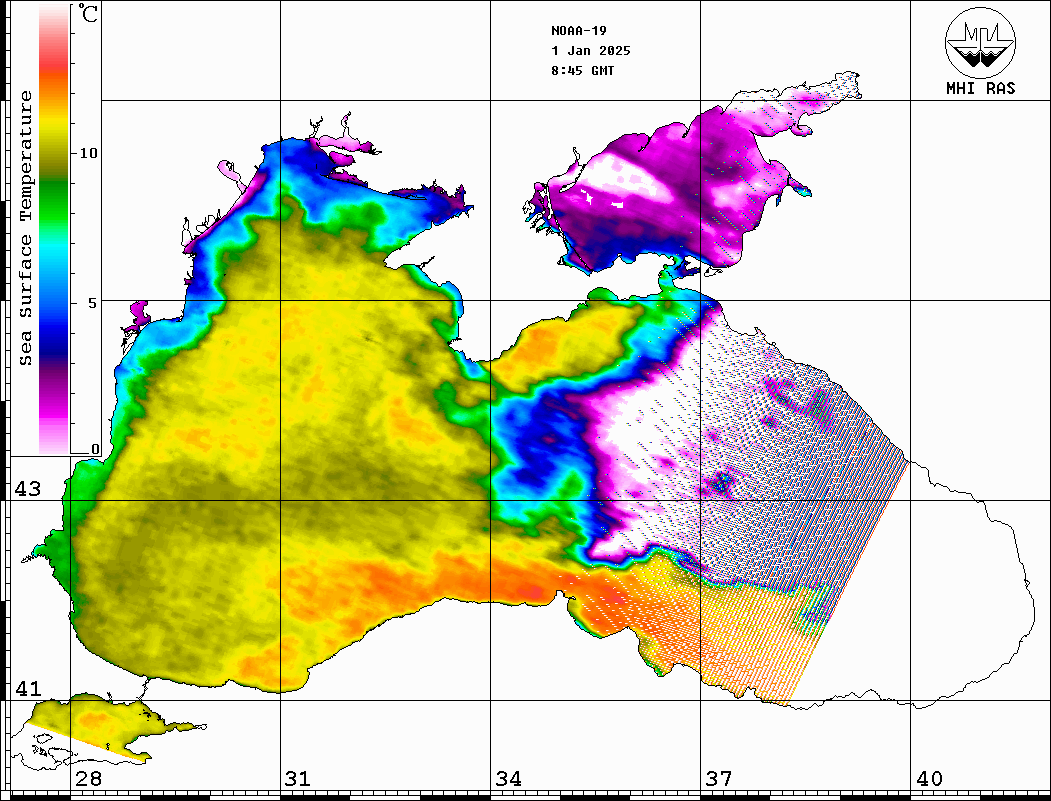Screen dimensions: 1051x801
Task: Click the temperature color scale bar
Action: (54, 230)
